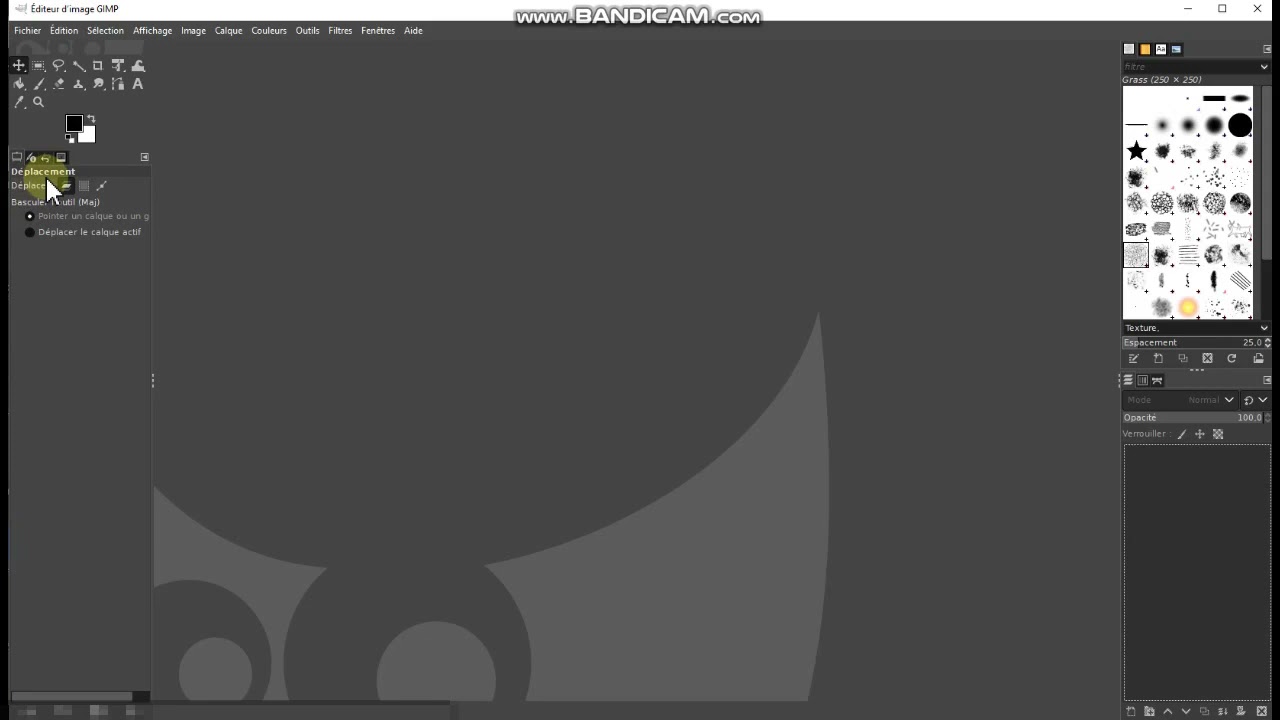The image size is (1280, 720).
Task: Expand the brush filter dropdown arrow
Action: pos(1264,66)
